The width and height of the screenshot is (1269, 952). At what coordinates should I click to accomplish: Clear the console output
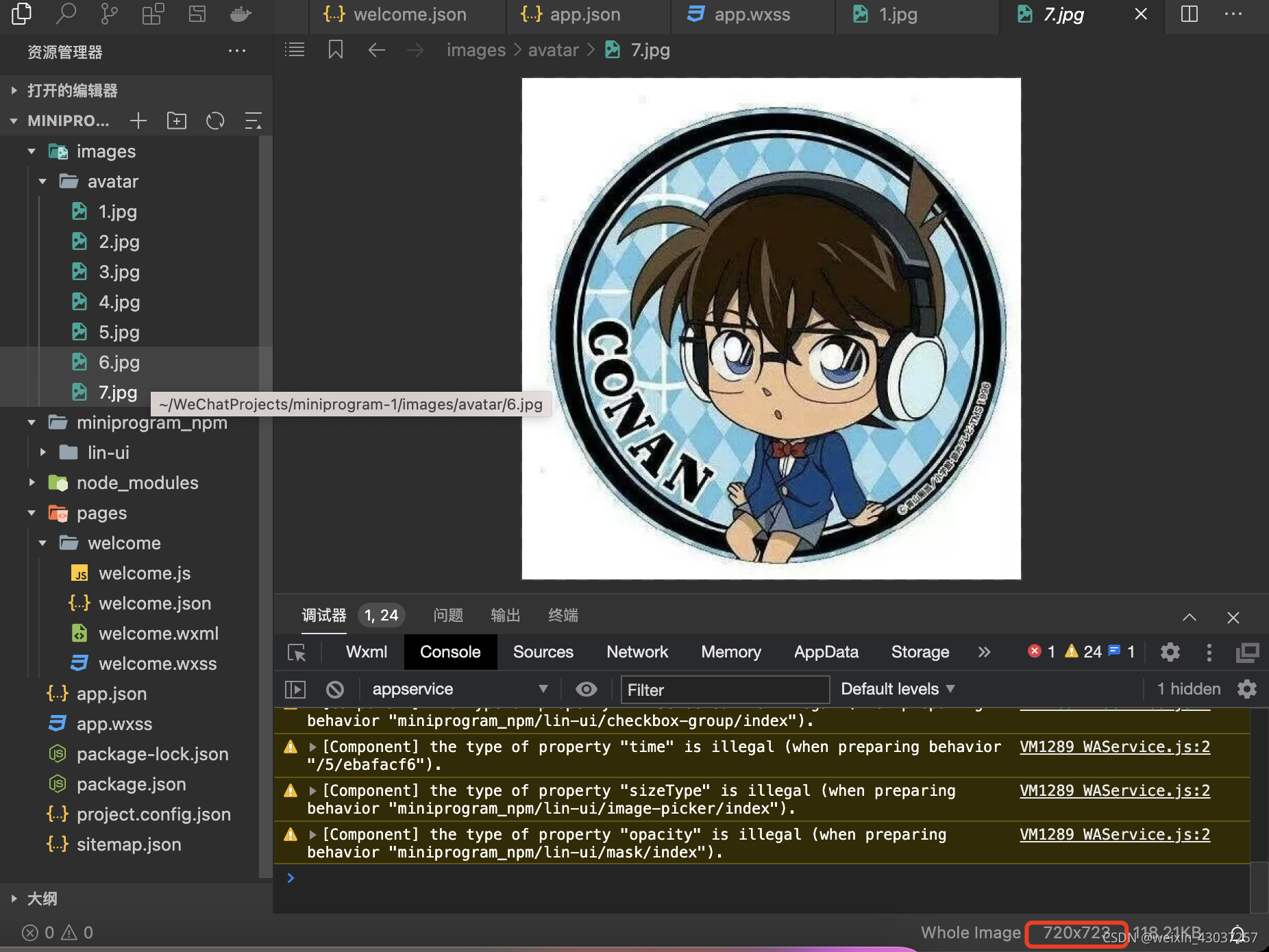335,689
